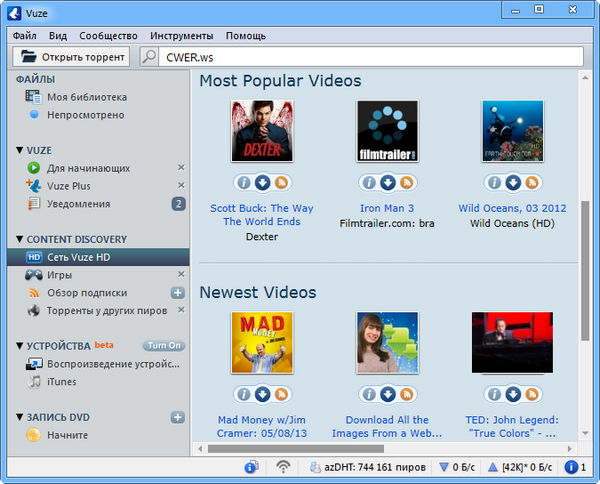Click the Mad Money thumbnail

click(x=262, y=342)
